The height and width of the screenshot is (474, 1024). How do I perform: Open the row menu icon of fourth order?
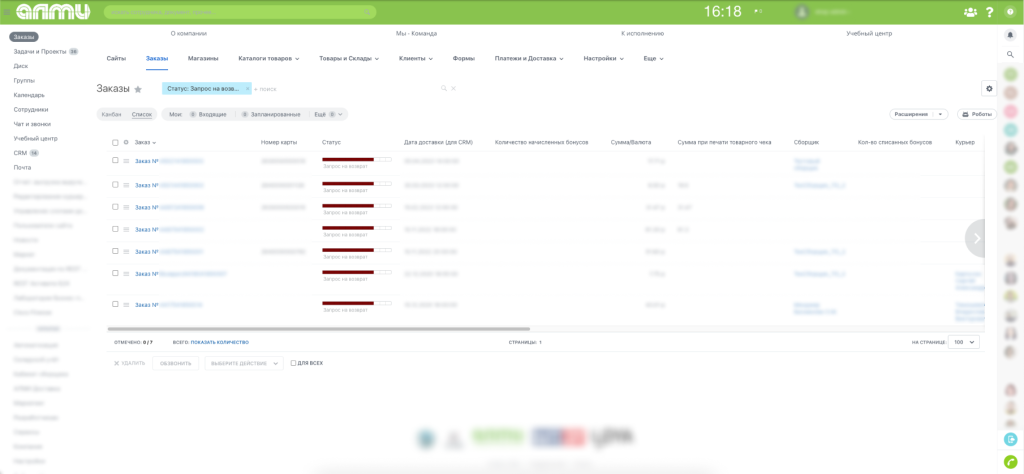pyautogui.click(x=126, y=229)
